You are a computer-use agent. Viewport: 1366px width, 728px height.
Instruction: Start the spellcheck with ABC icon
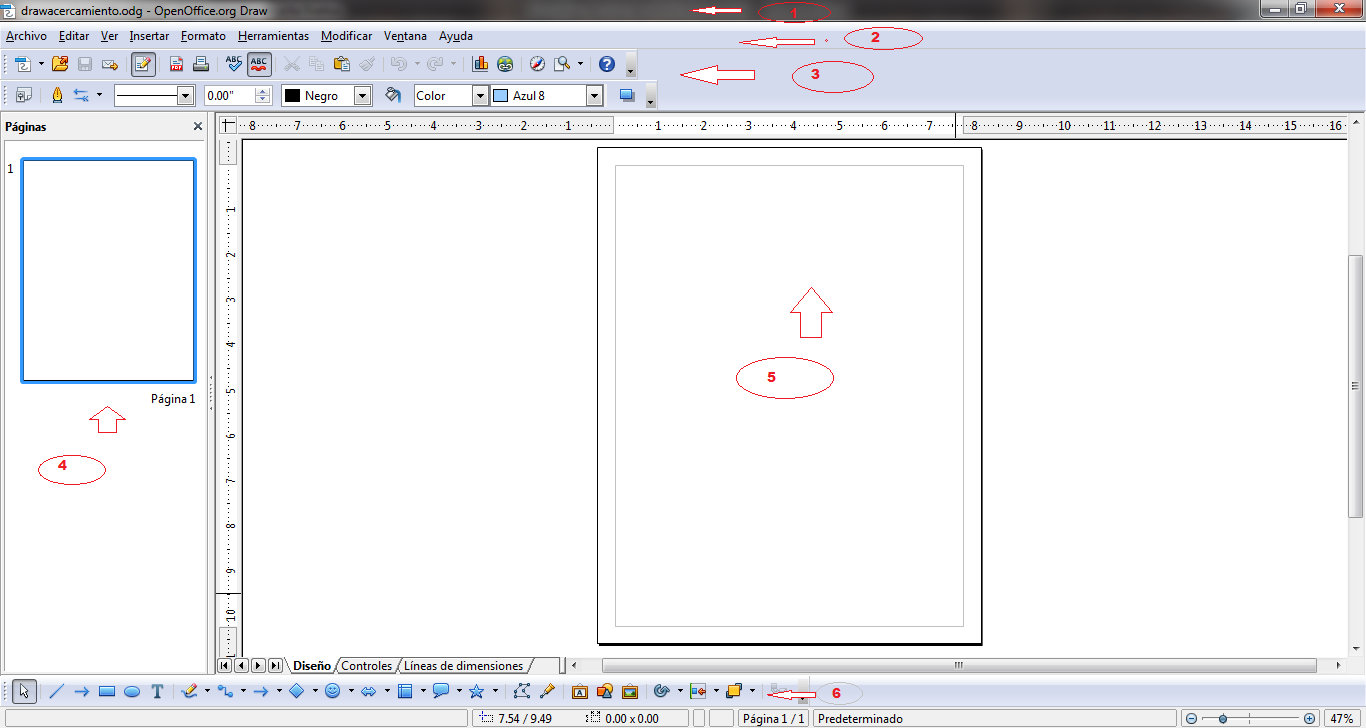pos(233,64)
